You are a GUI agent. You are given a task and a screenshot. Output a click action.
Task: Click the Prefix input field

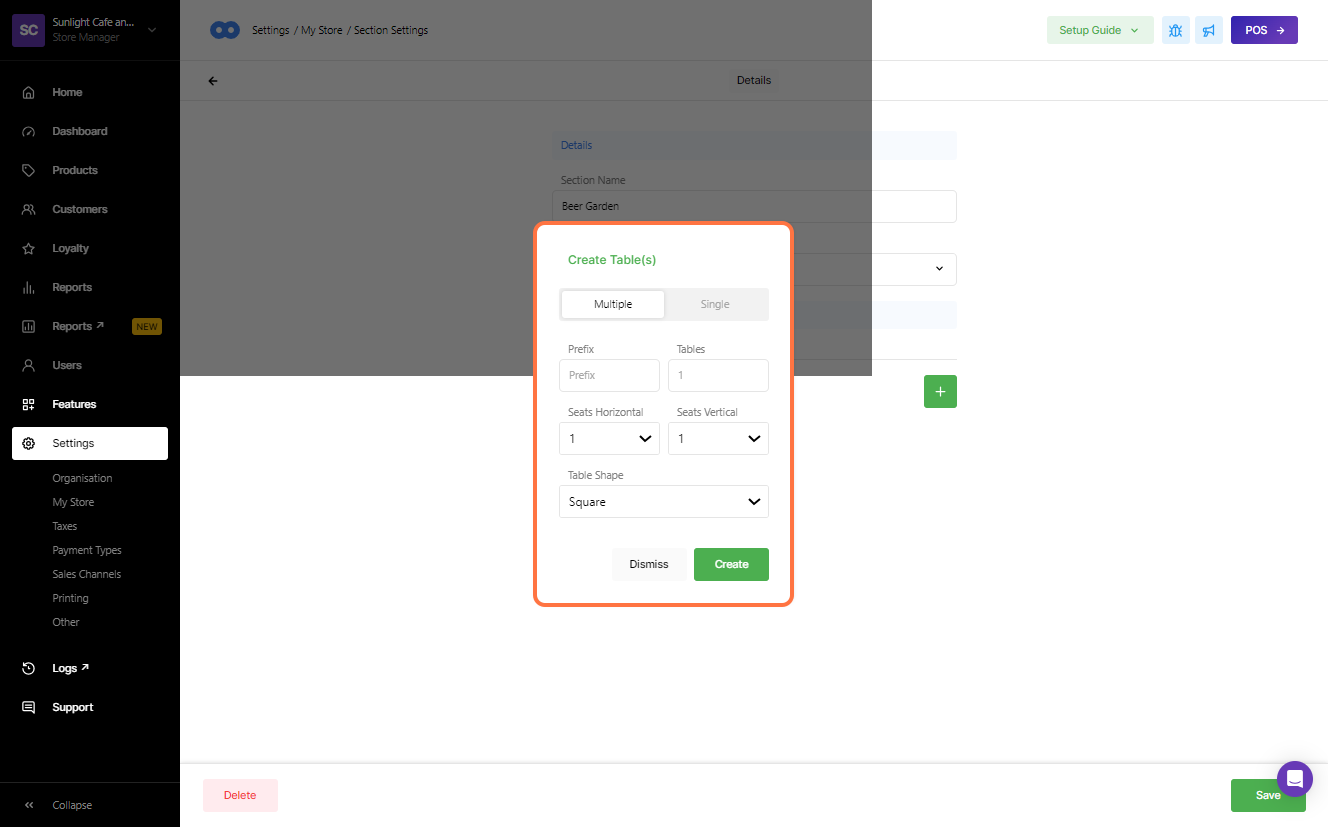tap(609, 375)
